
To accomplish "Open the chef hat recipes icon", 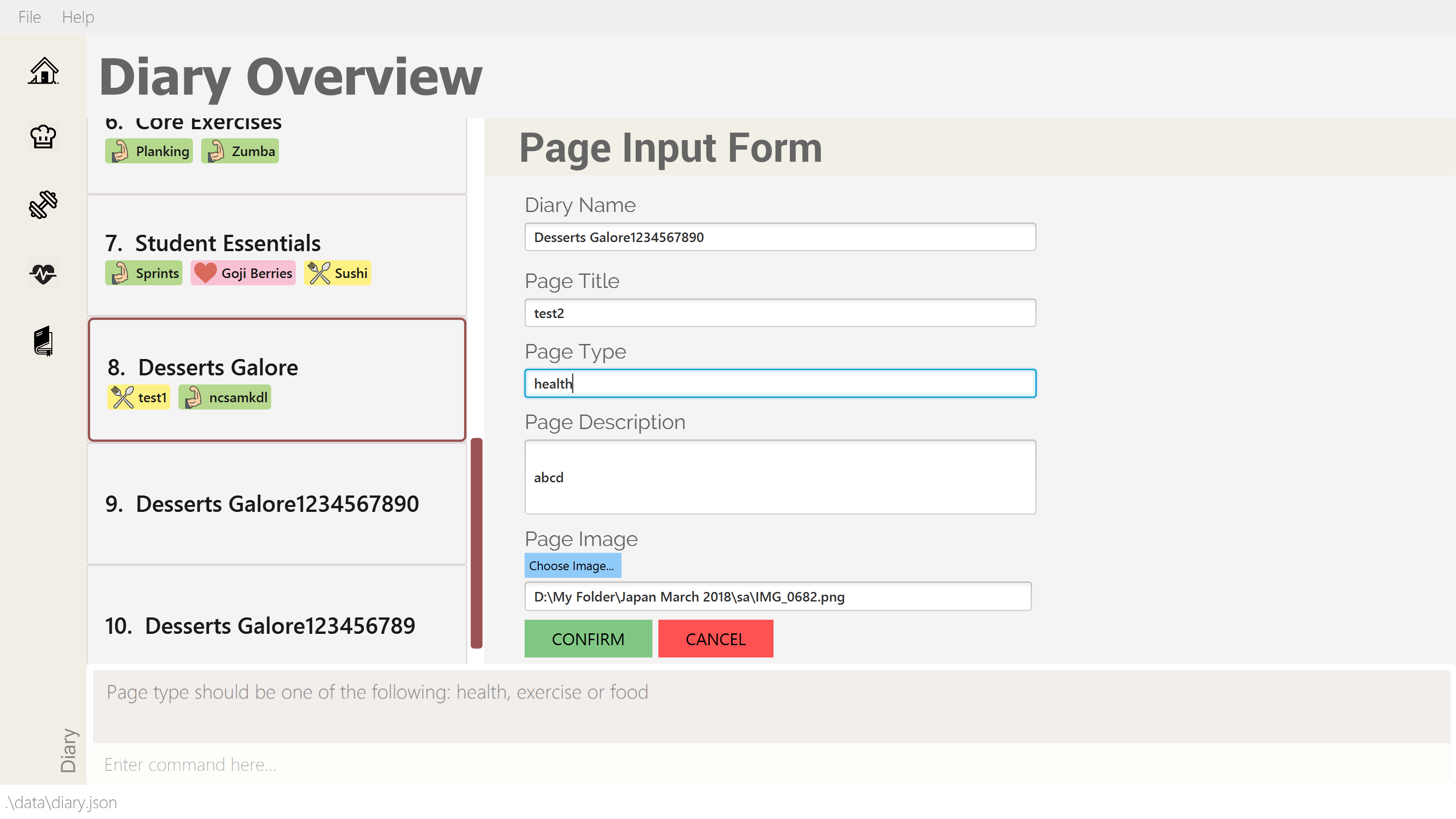I will coord(44,137).
